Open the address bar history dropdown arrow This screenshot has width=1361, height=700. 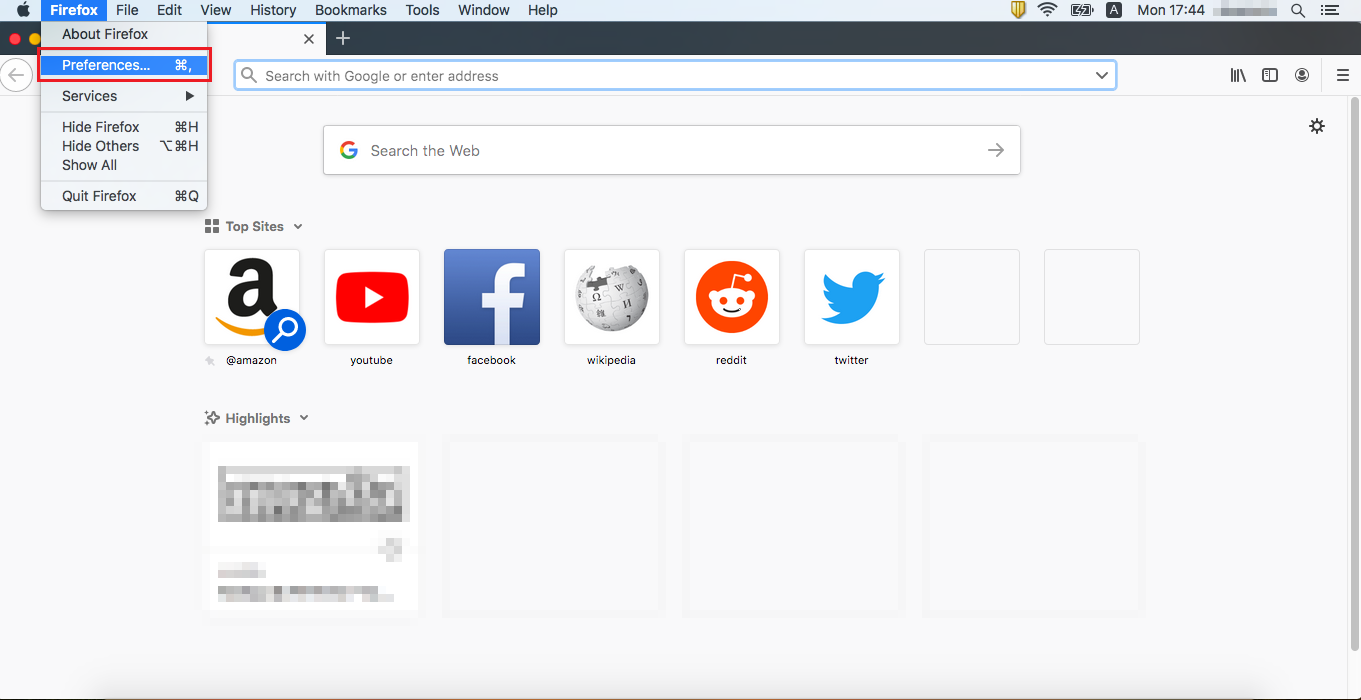click(x=1102, y=74)
